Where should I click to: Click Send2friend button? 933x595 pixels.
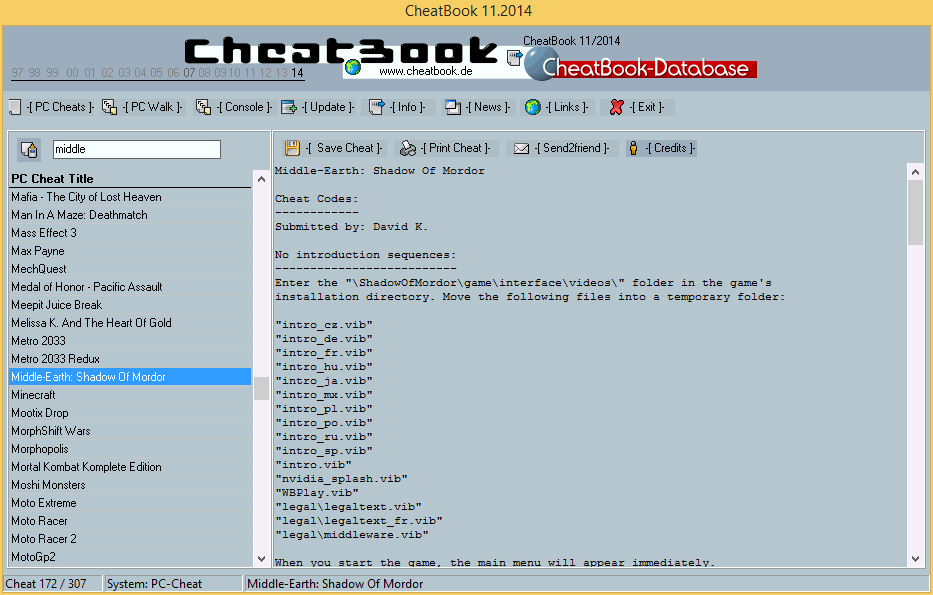click(x=561, y=148)
